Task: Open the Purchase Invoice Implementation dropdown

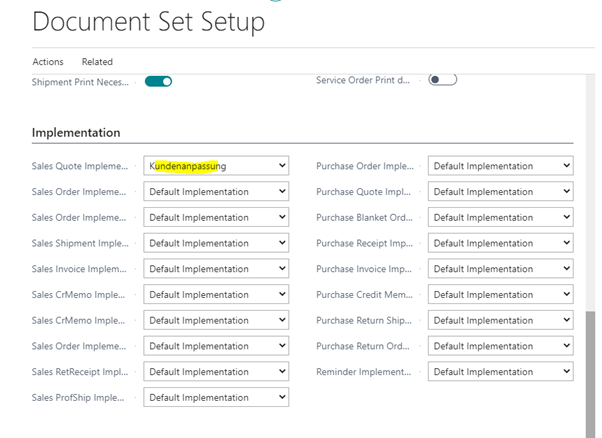Action: click(x=500, y=268)
